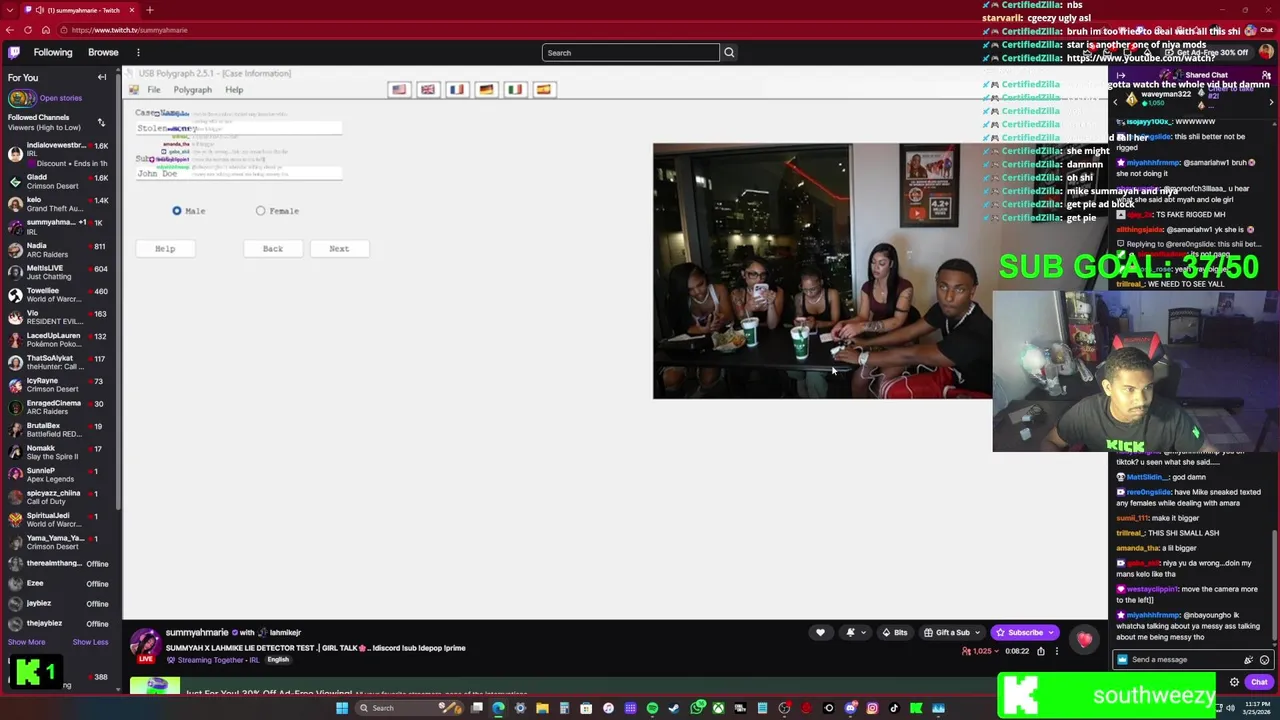Screen dimensions: 1280x720
Task: Click the Show Less link in sidebar
Action: pos(90,642)
